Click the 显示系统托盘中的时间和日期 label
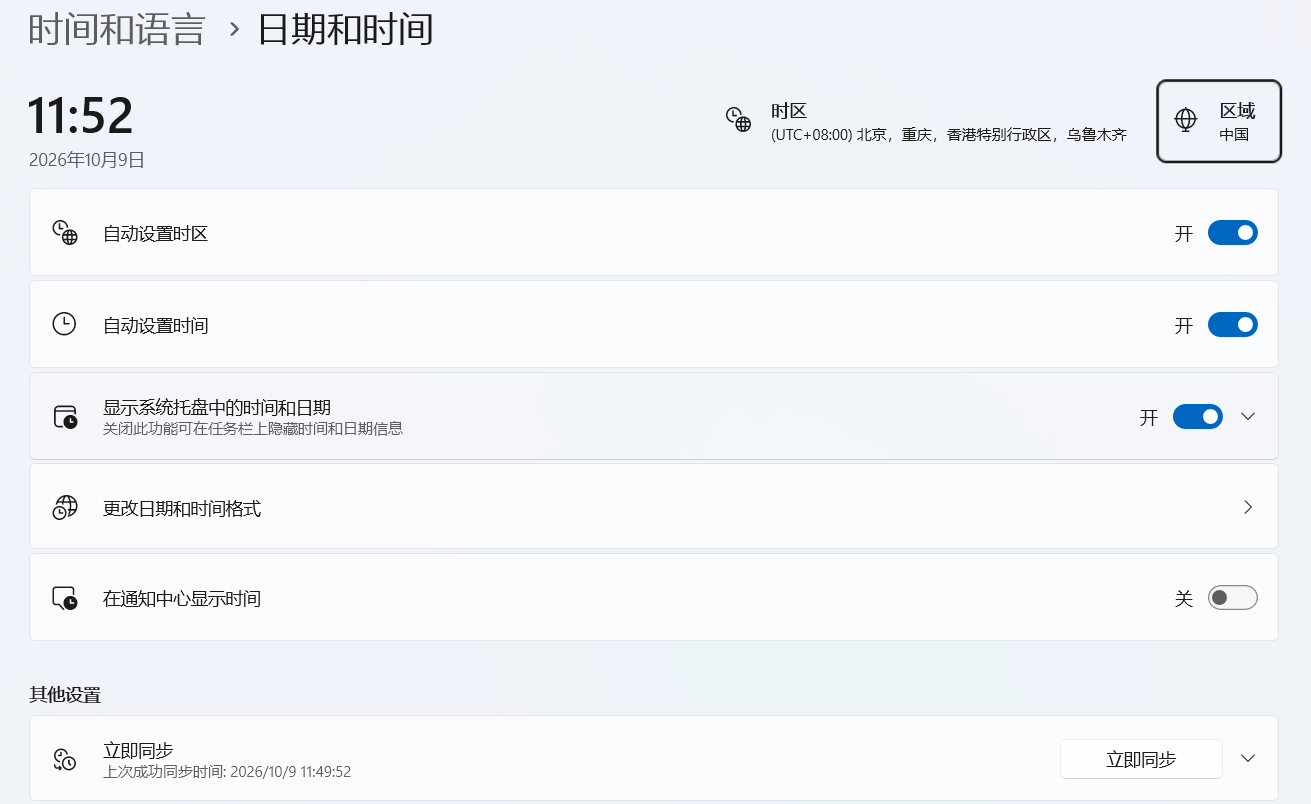1311x804 pixels. point(217,407)
